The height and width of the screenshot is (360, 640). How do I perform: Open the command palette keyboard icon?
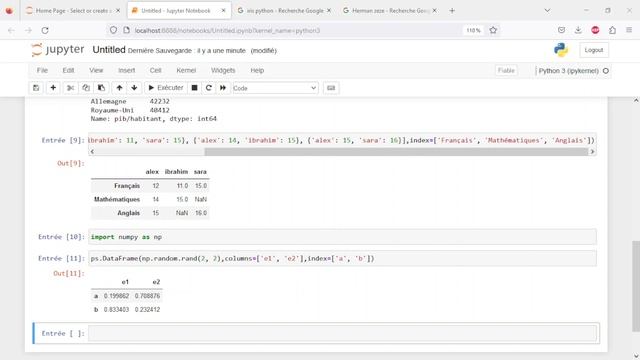[331, 88]
